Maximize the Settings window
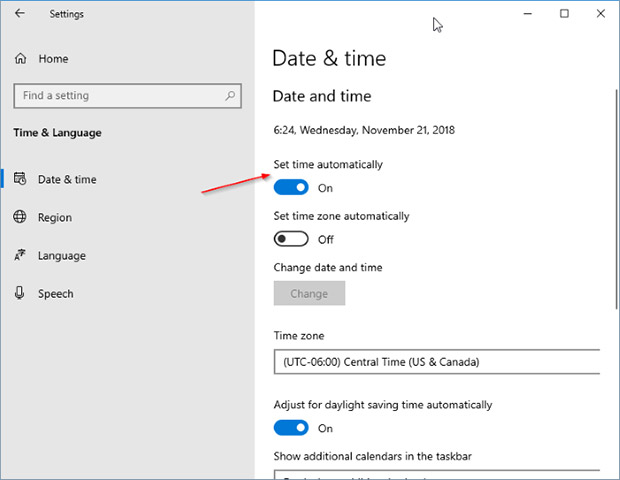 (564, 14)
